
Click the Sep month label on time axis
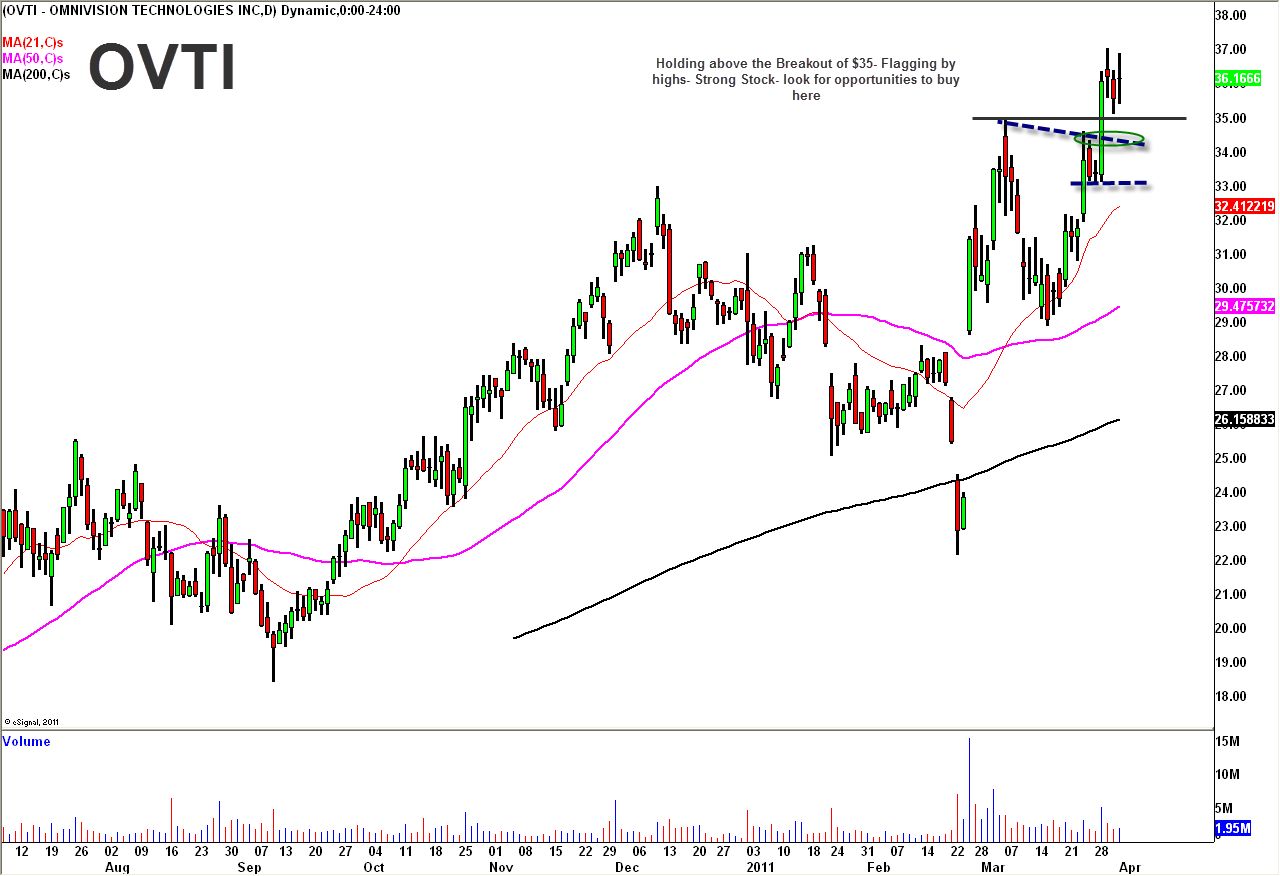249,867
